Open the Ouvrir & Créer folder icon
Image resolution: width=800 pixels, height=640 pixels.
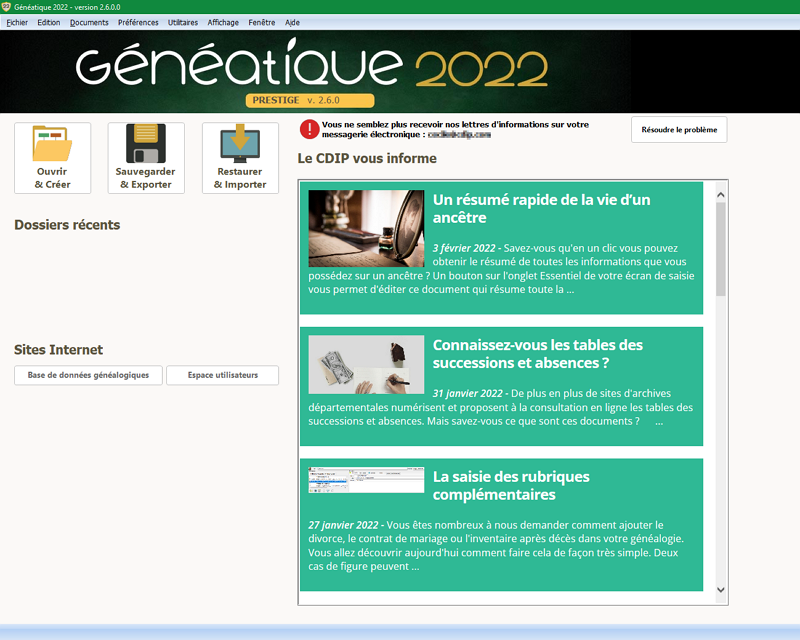click(x=53, y=158)
